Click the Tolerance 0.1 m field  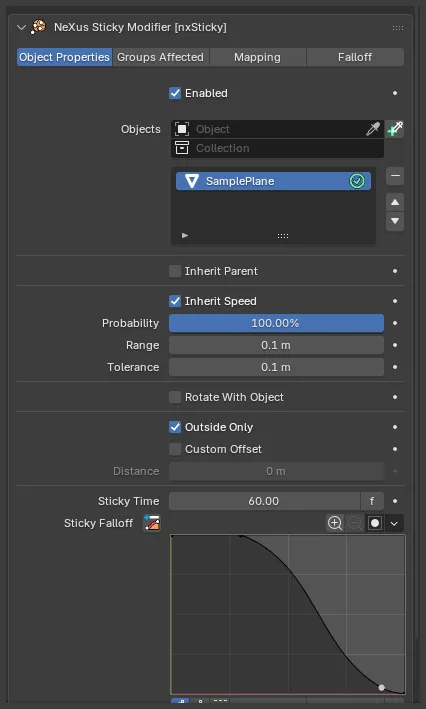(x=276, y=367)
